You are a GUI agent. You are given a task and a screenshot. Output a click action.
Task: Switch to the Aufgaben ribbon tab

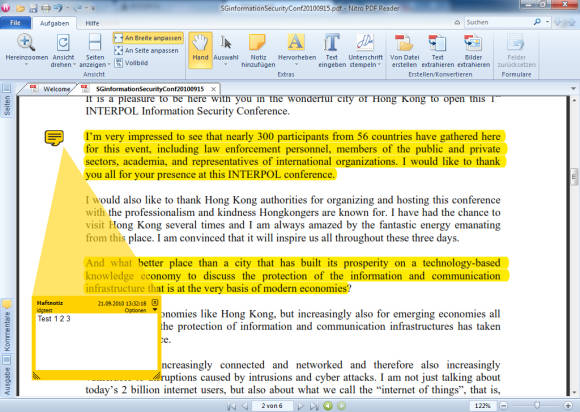click(x=54, y=23)
